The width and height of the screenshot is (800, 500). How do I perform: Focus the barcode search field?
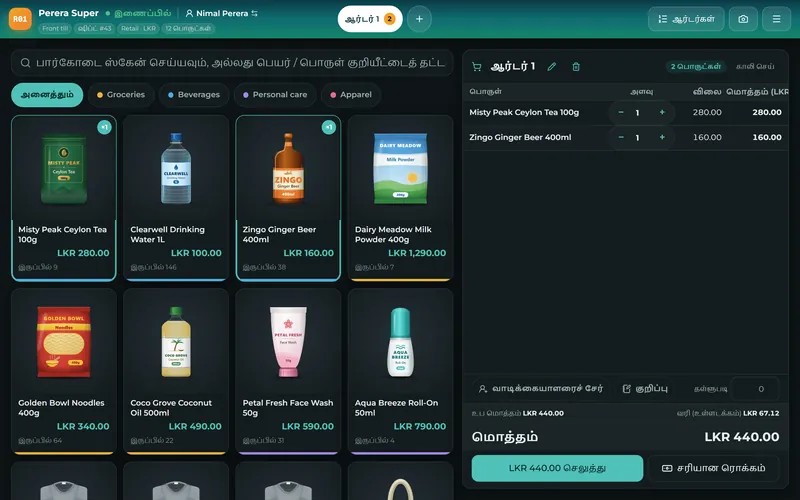coord(232,63)
